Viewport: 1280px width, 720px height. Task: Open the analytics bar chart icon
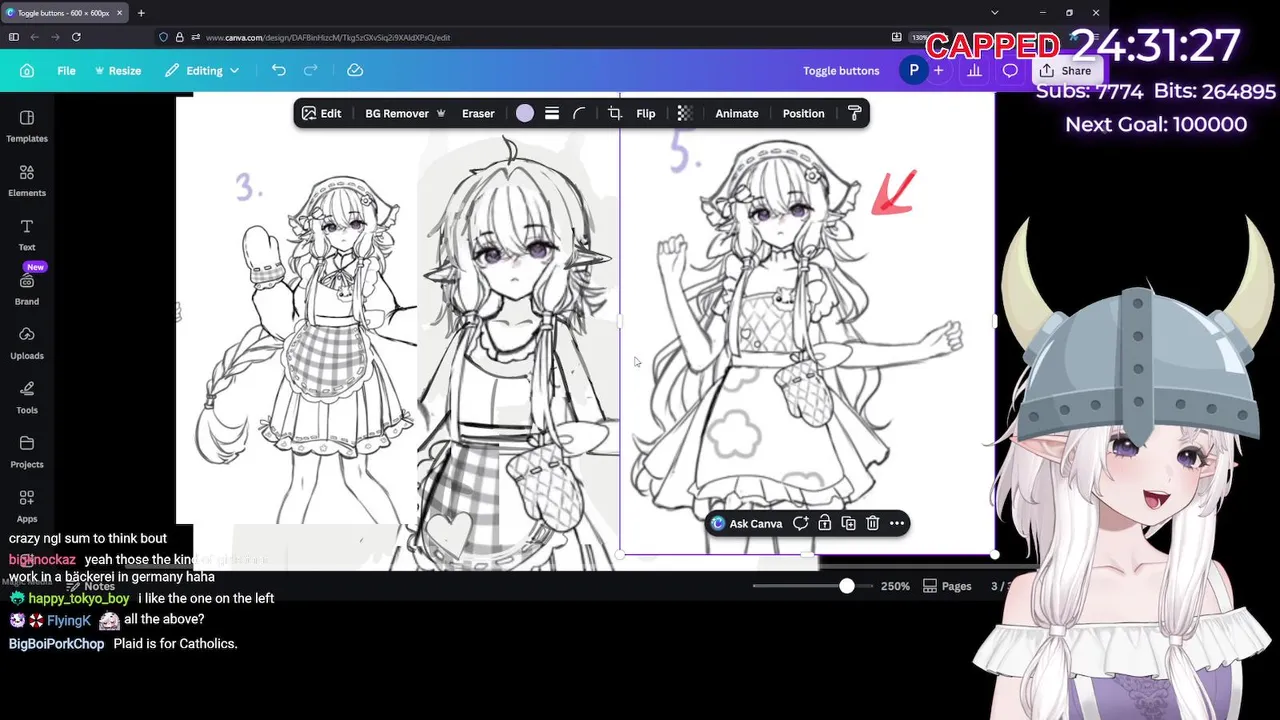pos(974,70)
